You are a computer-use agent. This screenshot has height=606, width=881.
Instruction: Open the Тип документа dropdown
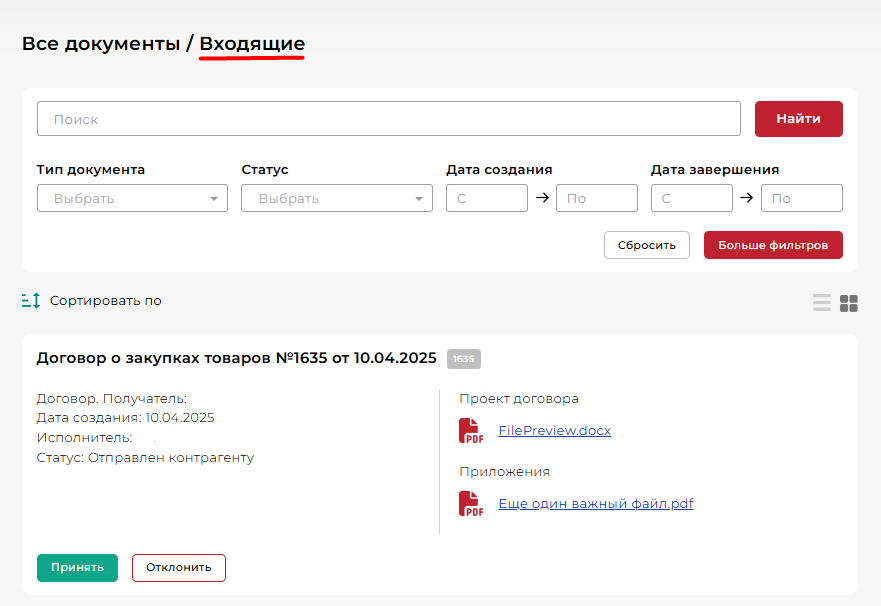tap(132, 198)
